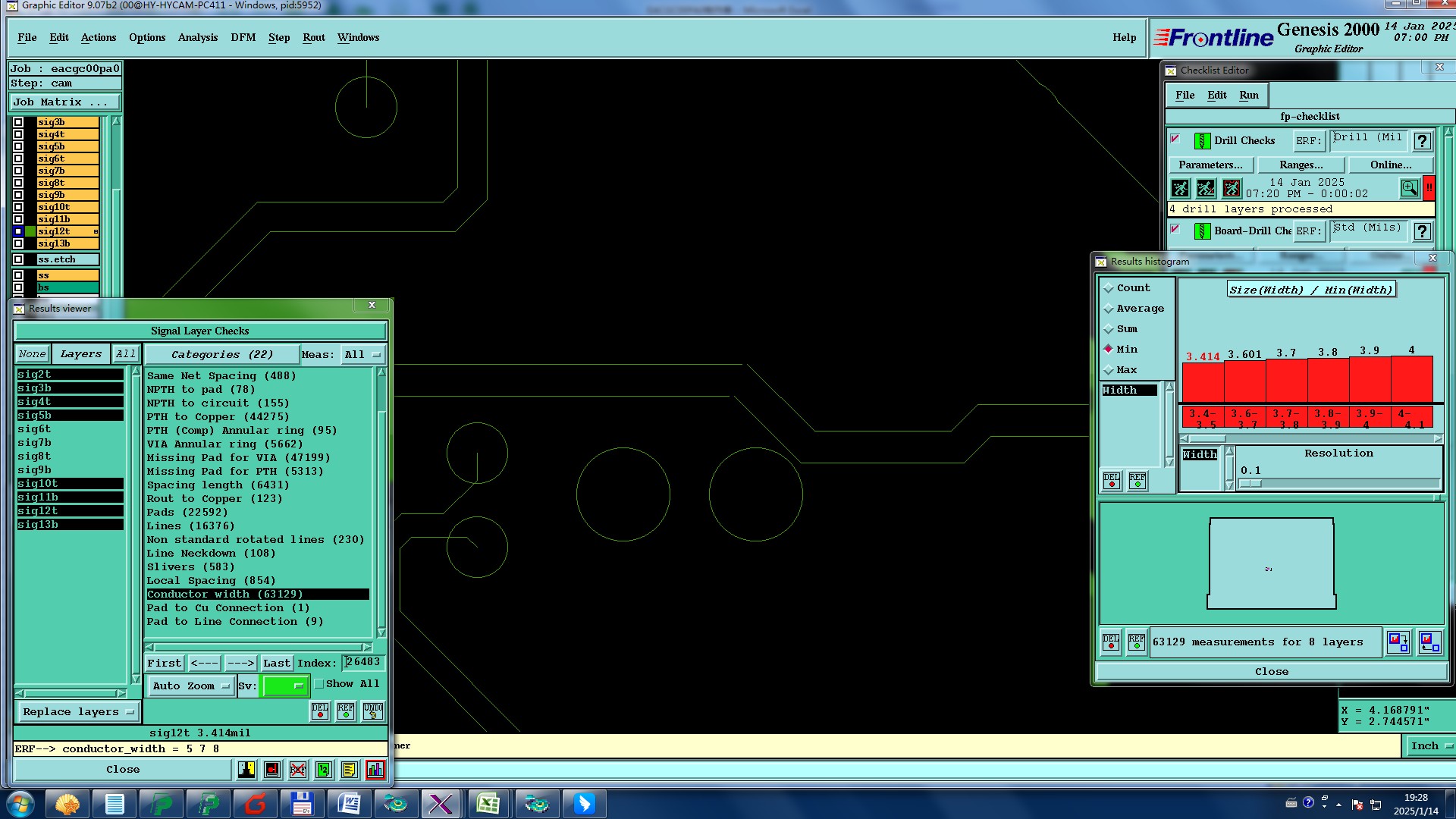Open the Analysis menu

[x=197, y=37]
